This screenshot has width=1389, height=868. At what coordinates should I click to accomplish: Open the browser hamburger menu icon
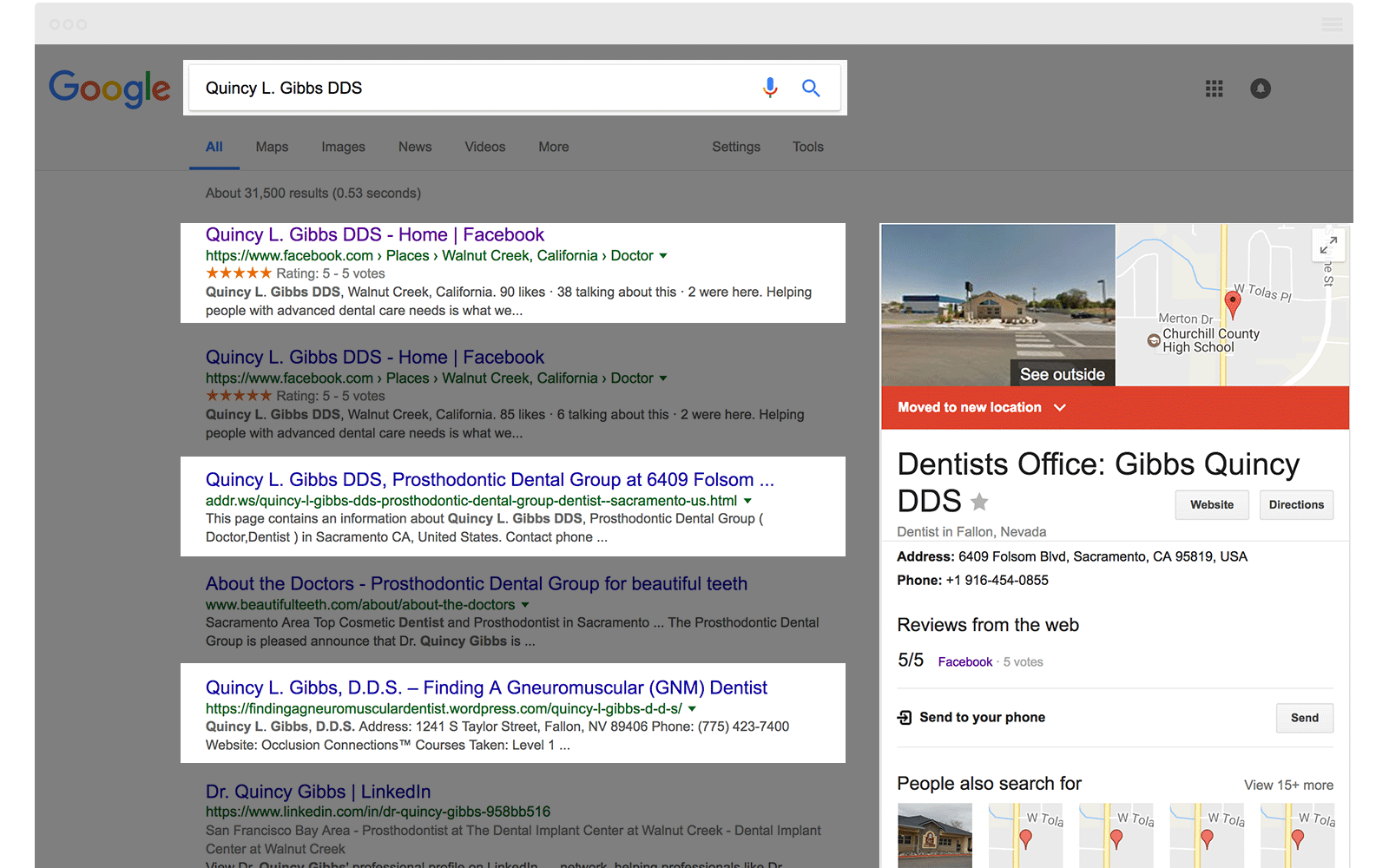(1332, 24)
